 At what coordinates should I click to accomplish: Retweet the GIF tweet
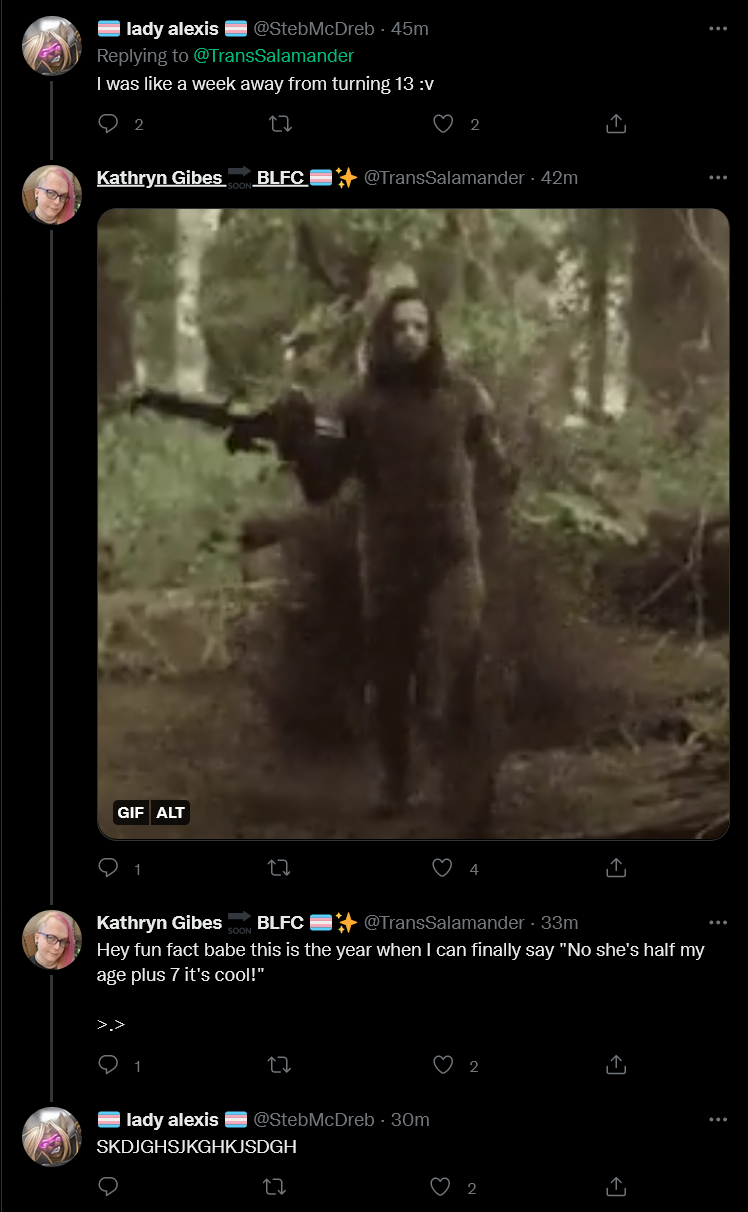(x=281, y=868)
